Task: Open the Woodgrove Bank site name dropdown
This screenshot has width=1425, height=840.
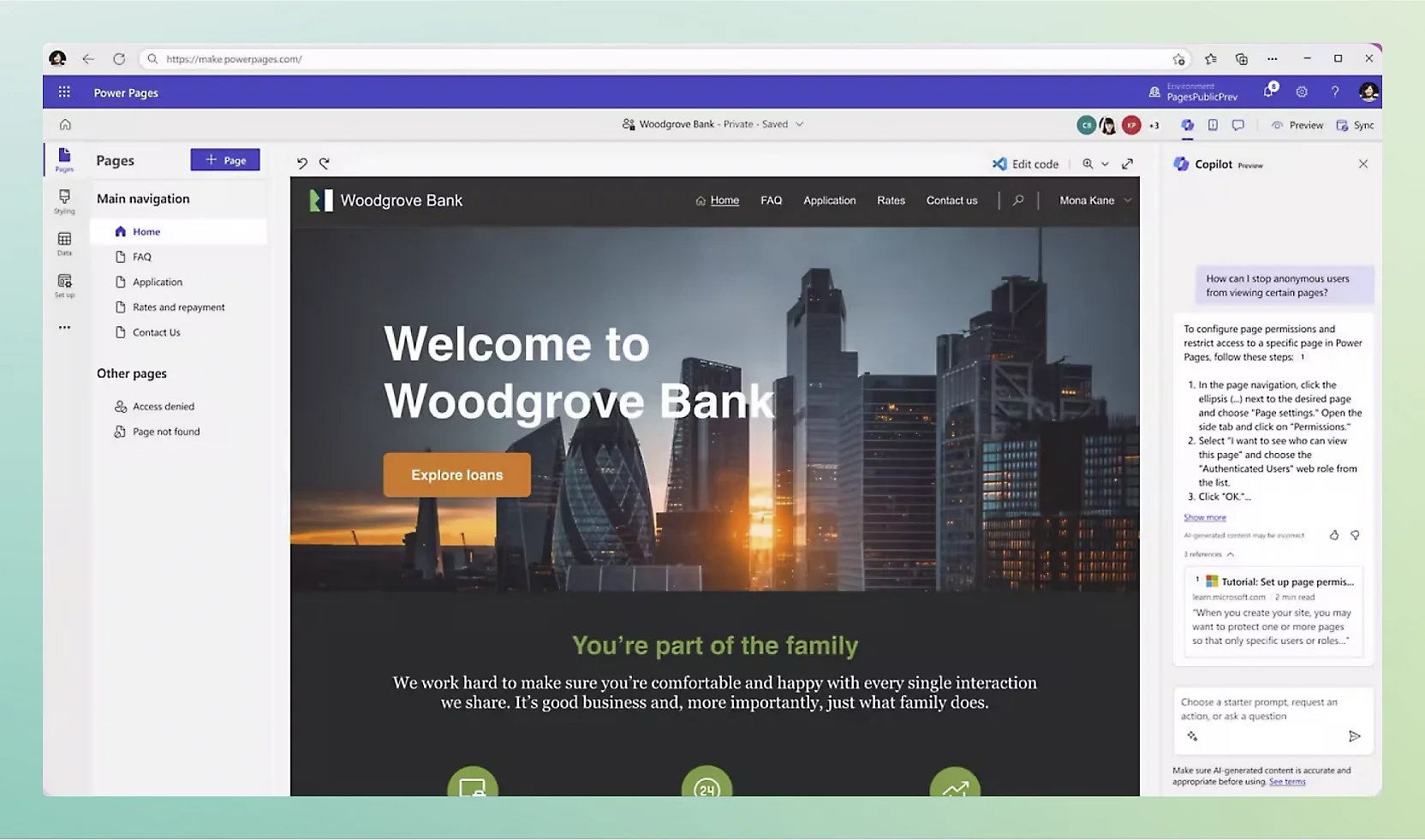Action: 800,124
